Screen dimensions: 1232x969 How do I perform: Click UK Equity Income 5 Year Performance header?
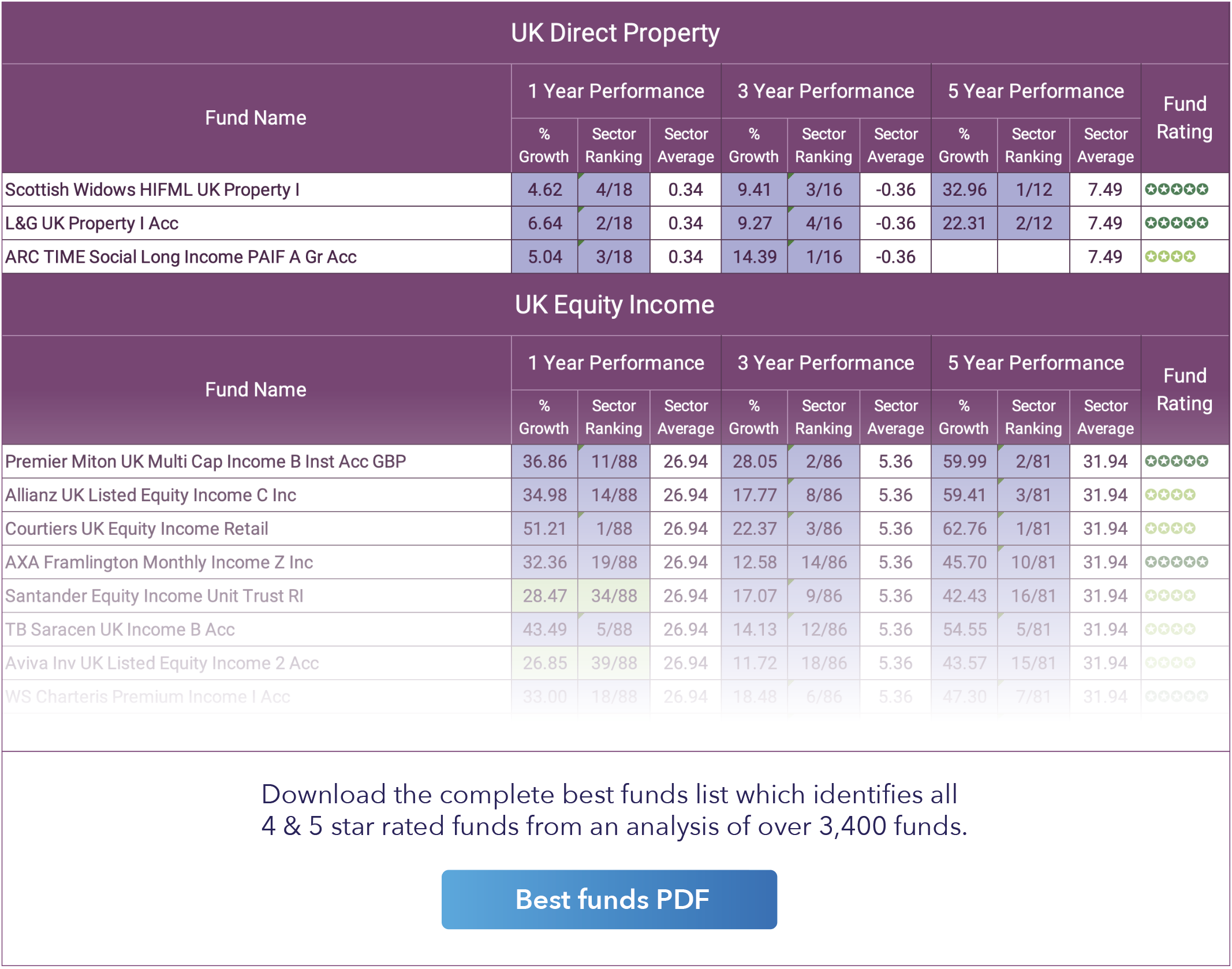[x=1036, y=363]
